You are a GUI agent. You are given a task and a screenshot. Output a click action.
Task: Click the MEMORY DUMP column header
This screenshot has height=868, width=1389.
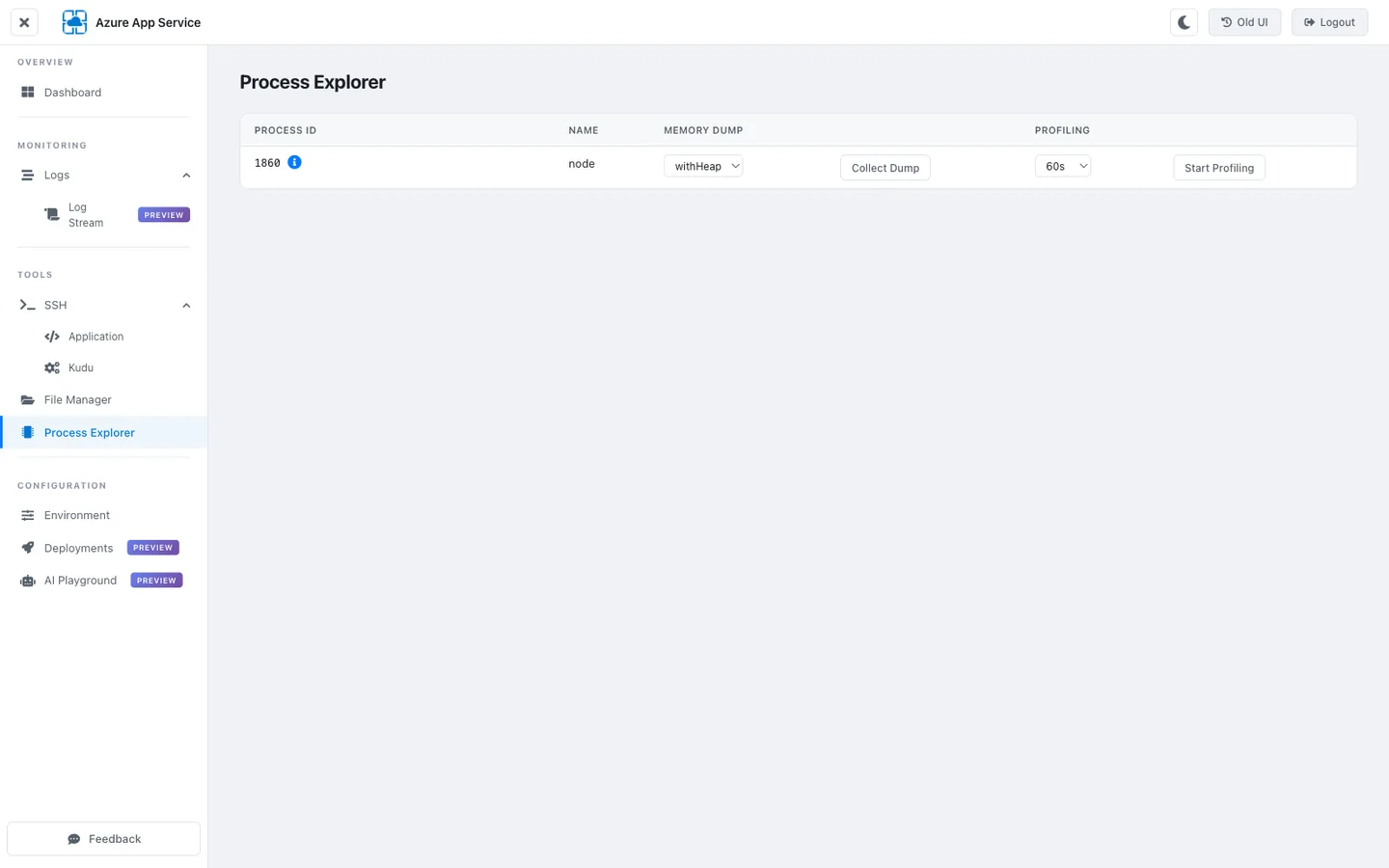click(x=703, y=130)
